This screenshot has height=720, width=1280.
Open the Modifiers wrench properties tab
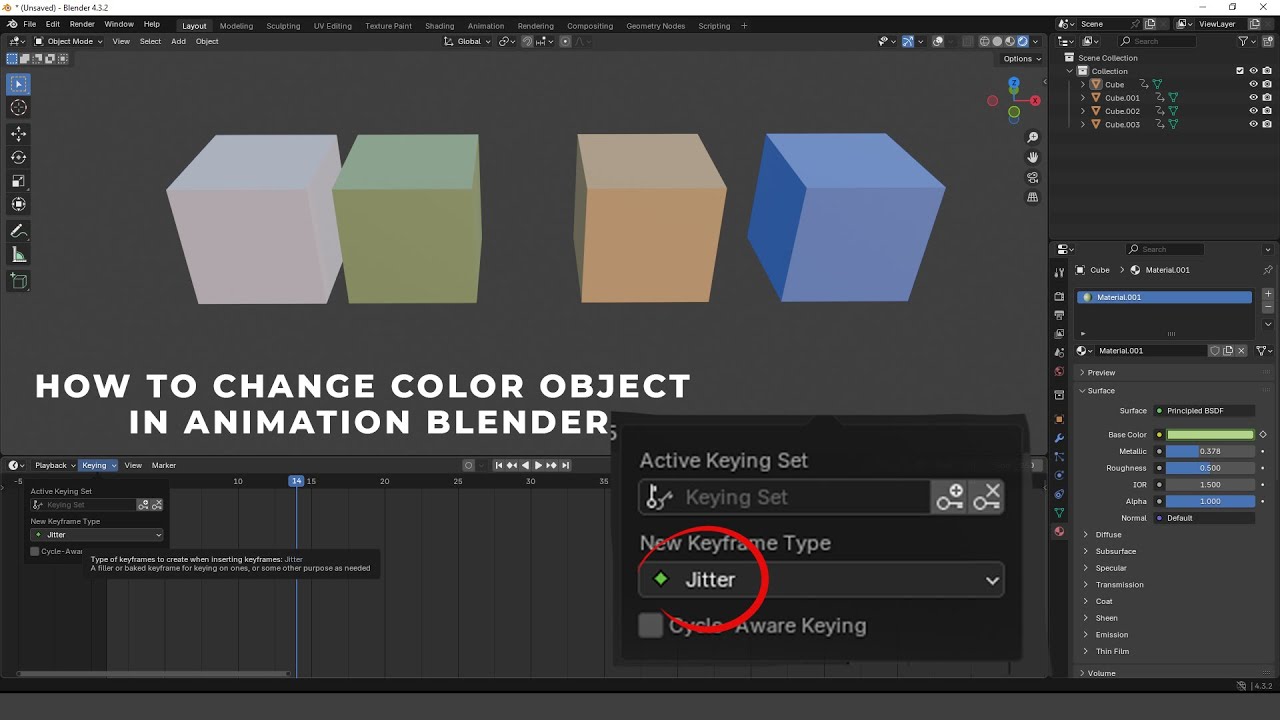point(1059,438)
